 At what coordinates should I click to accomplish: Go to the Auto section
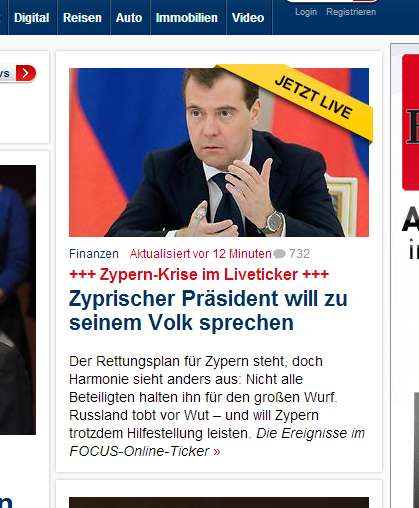[130, 17]
